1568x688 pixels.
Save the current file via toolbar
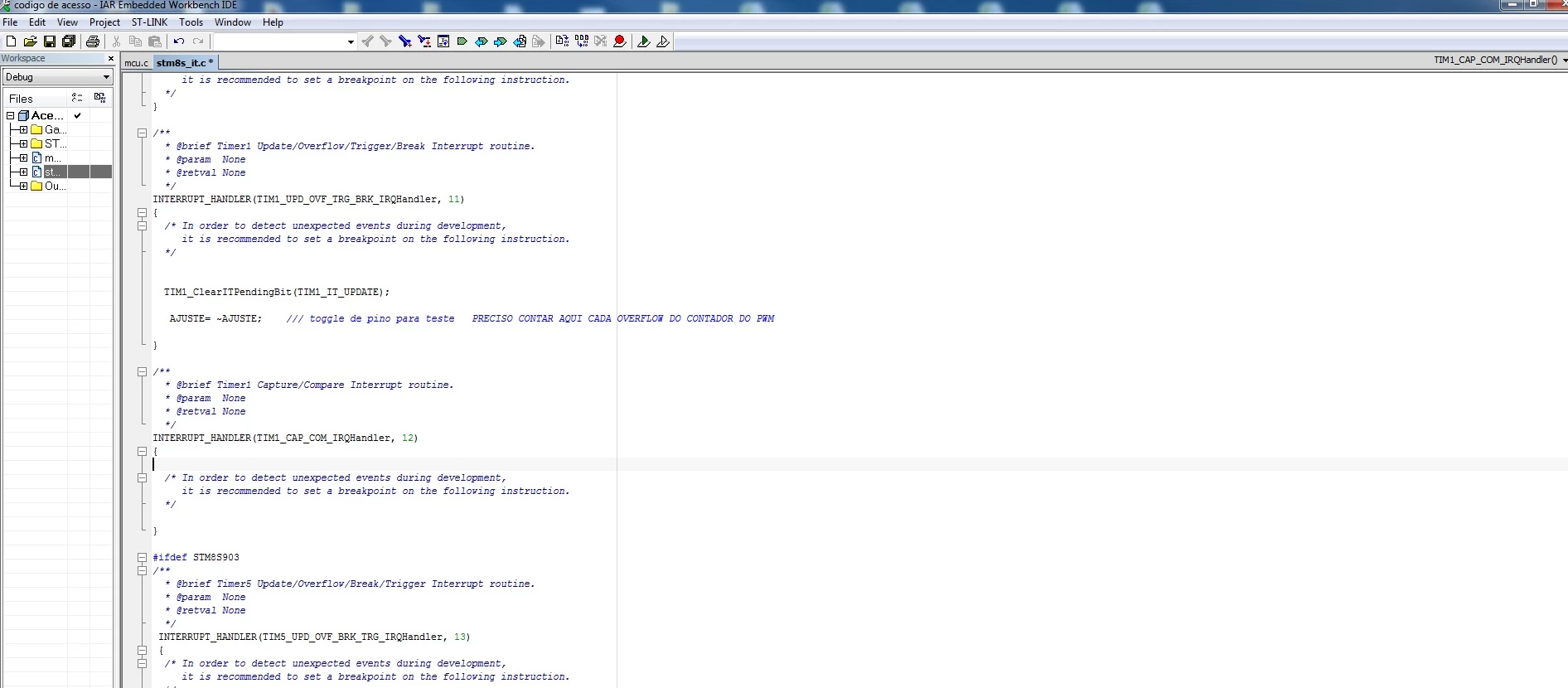coord(50,41)
